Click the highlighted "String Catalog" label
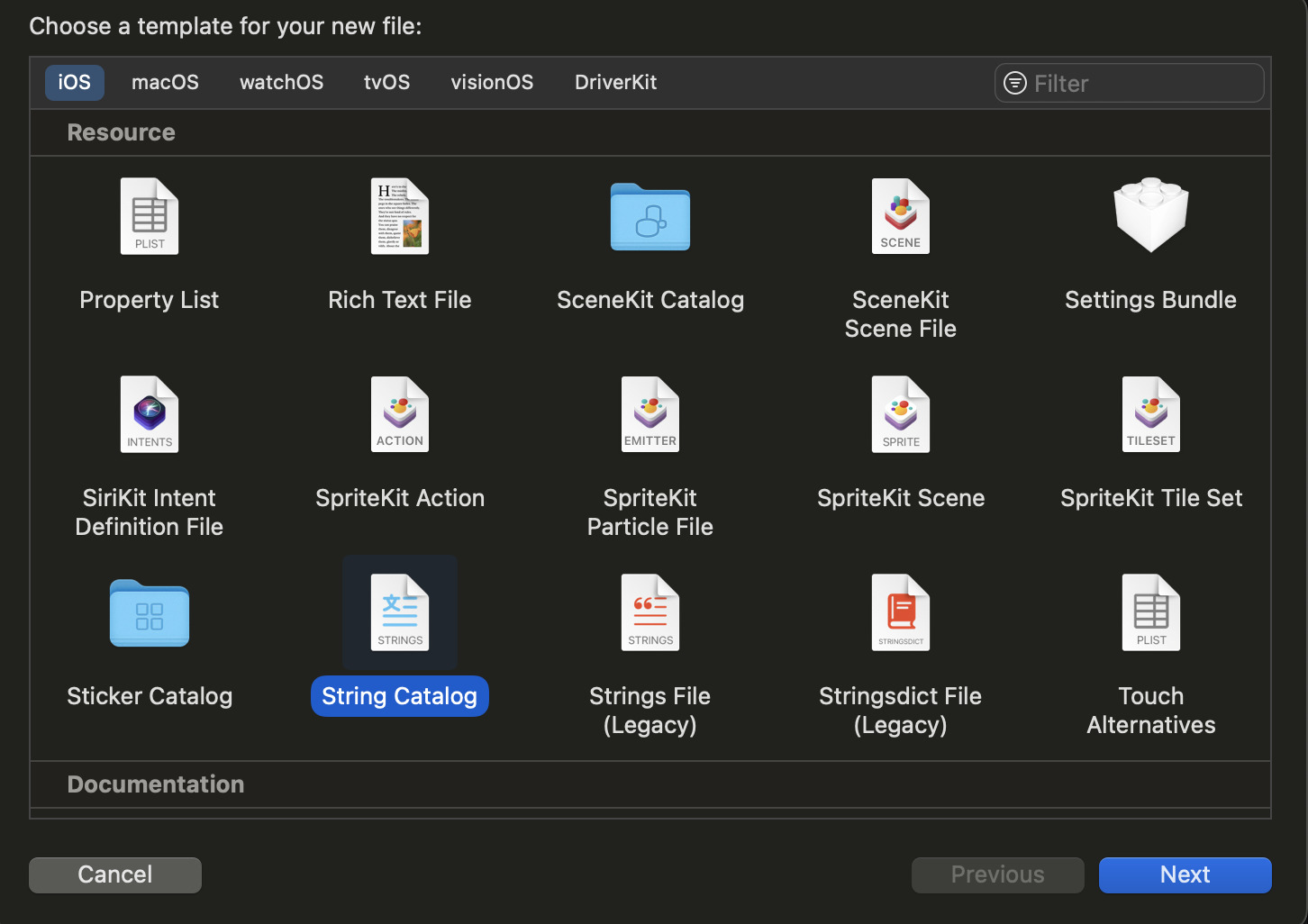 (400, 696)
